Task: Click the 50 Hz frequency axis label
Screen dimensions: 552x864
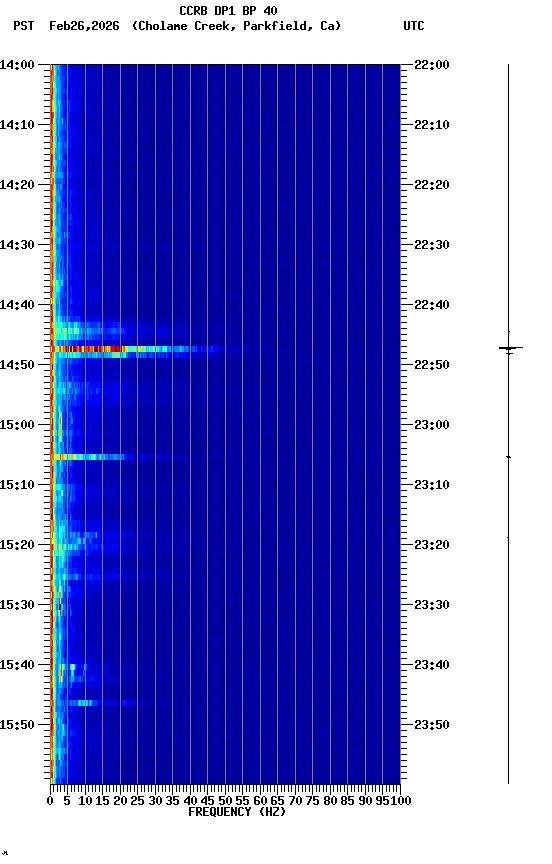Action: (x=225, y=801)
